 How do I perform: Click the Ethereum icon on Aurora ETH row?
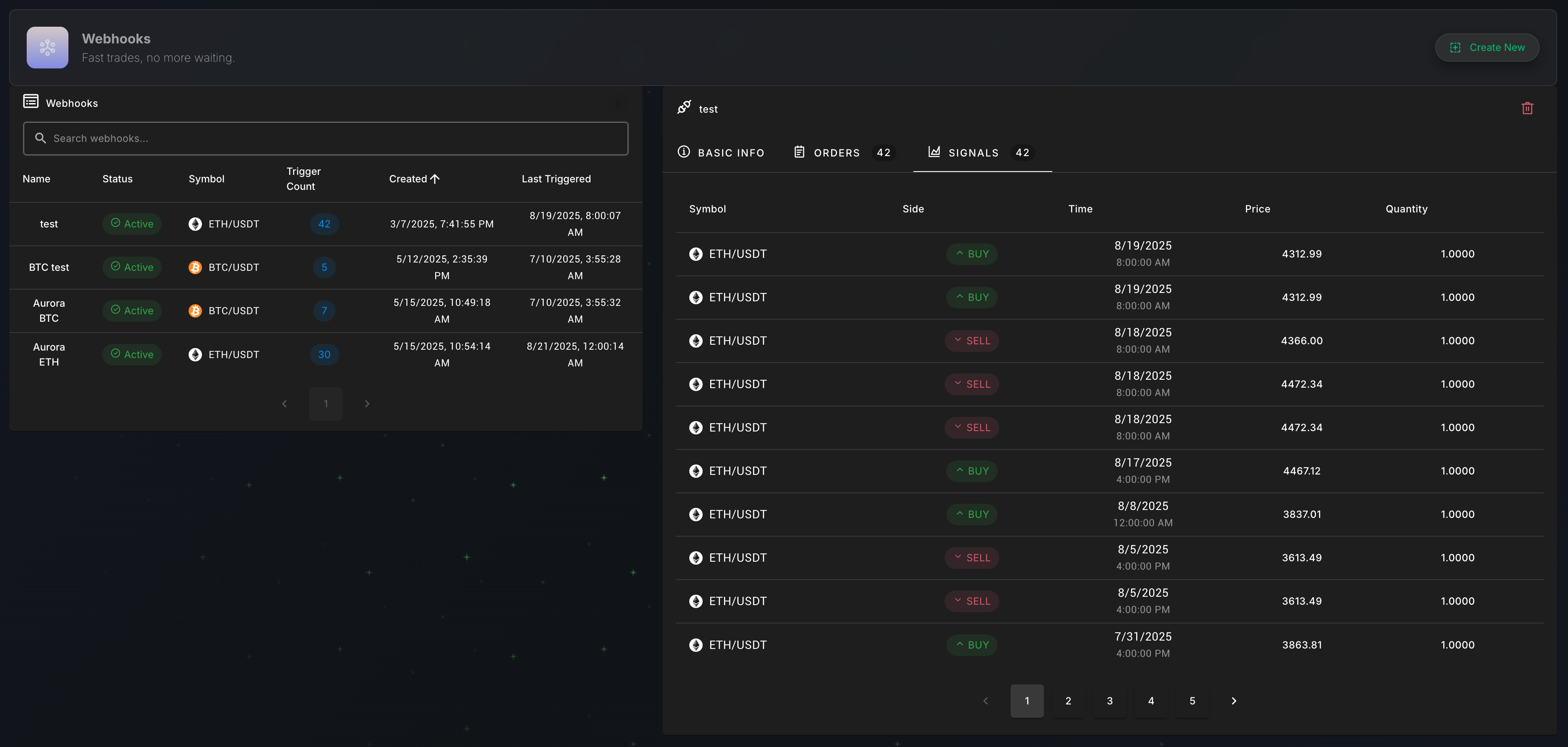click(x=195, y=354)
